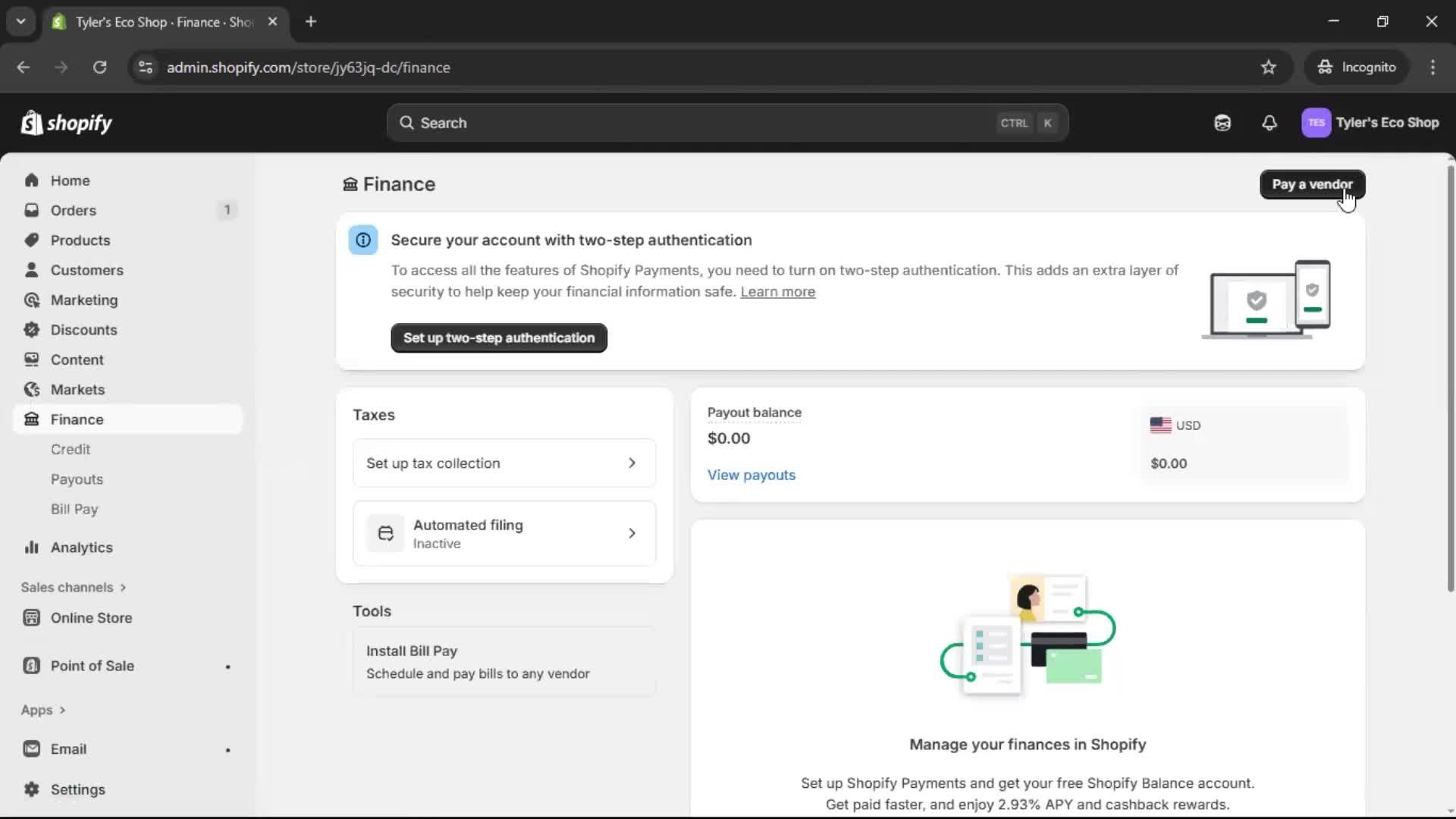Open Bill Pay in the sidebar

coord(74,510)
